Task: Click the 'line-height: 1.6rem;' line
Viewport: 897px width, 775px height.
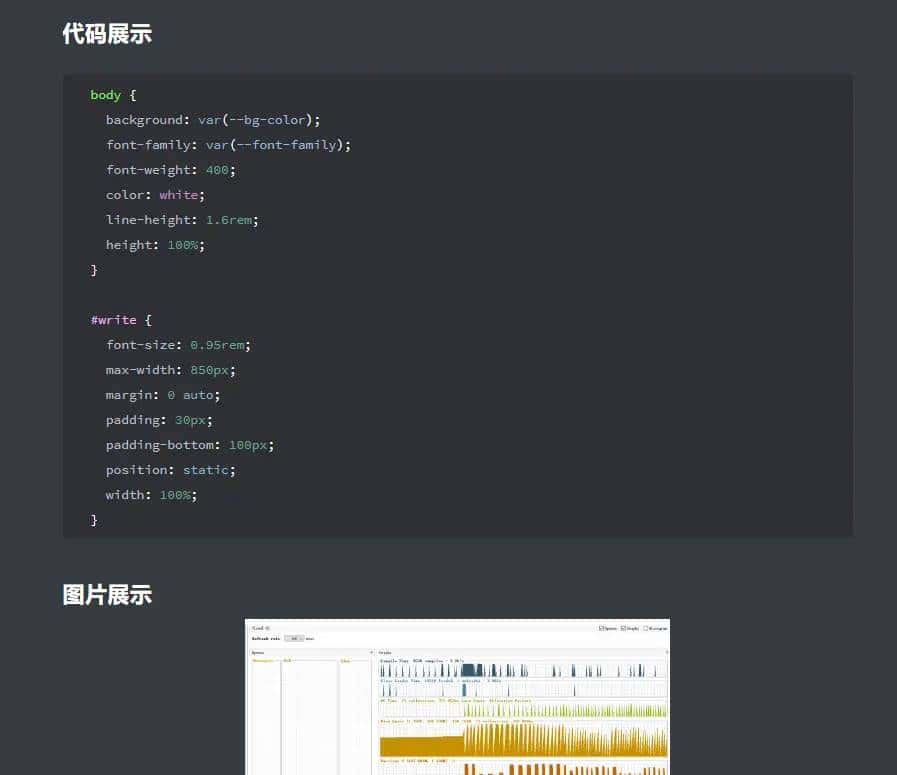Action: (x=182, y=220)
